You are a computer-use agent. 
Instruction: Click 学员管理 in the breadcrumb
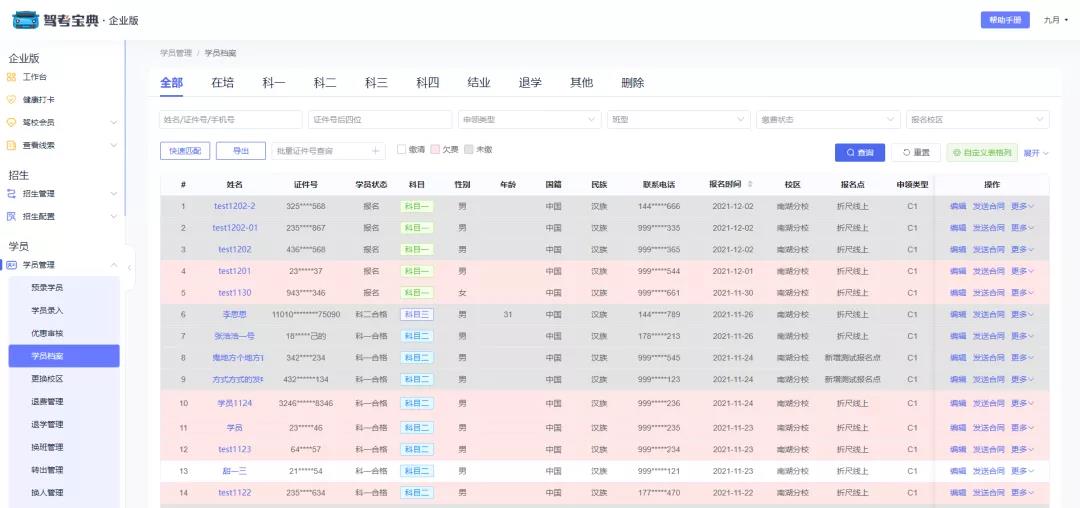pyautogui.click(x=176, y=52)
